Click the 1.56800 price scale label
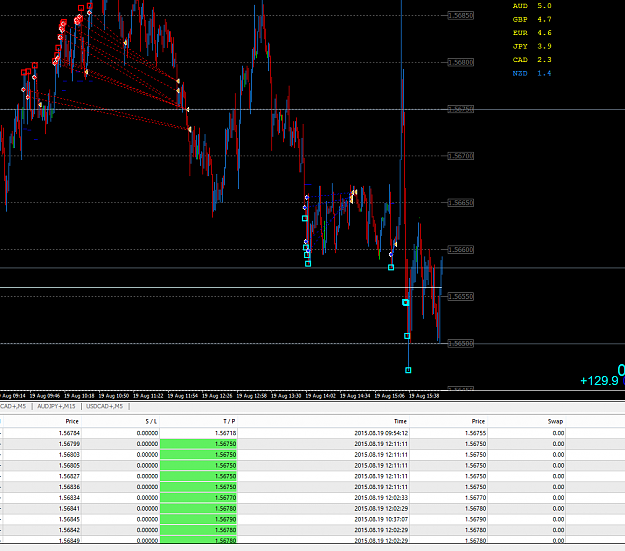 [x=461, y=63]
